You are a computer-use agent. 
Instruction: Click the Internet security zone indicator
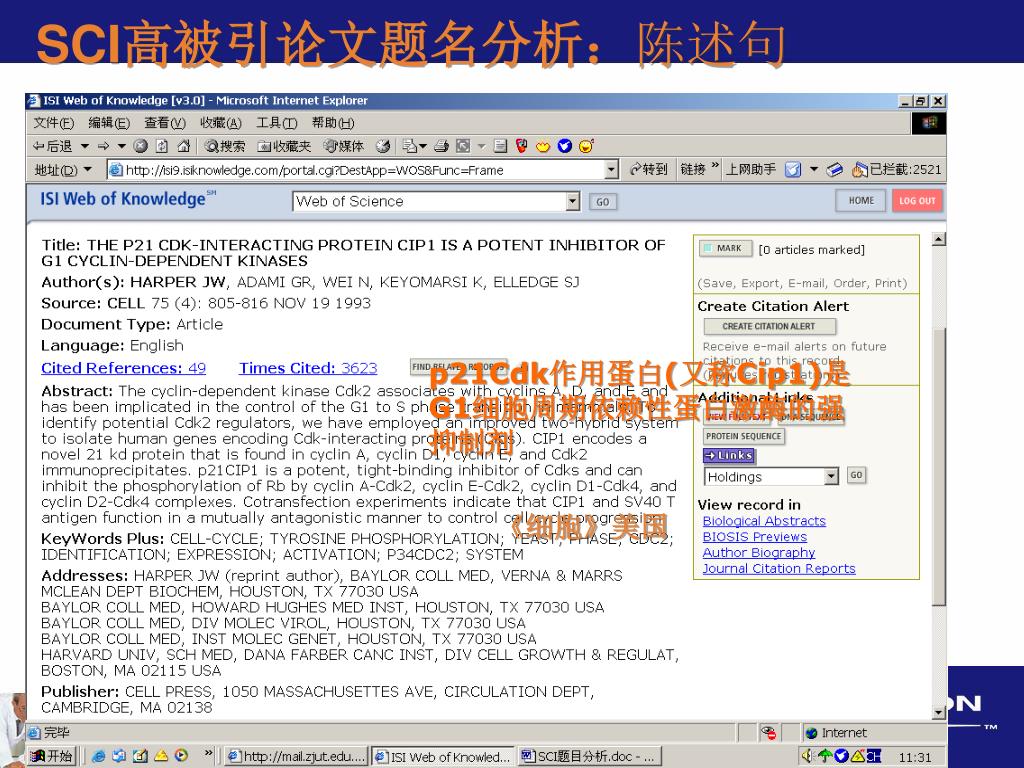tap(835, 733)
